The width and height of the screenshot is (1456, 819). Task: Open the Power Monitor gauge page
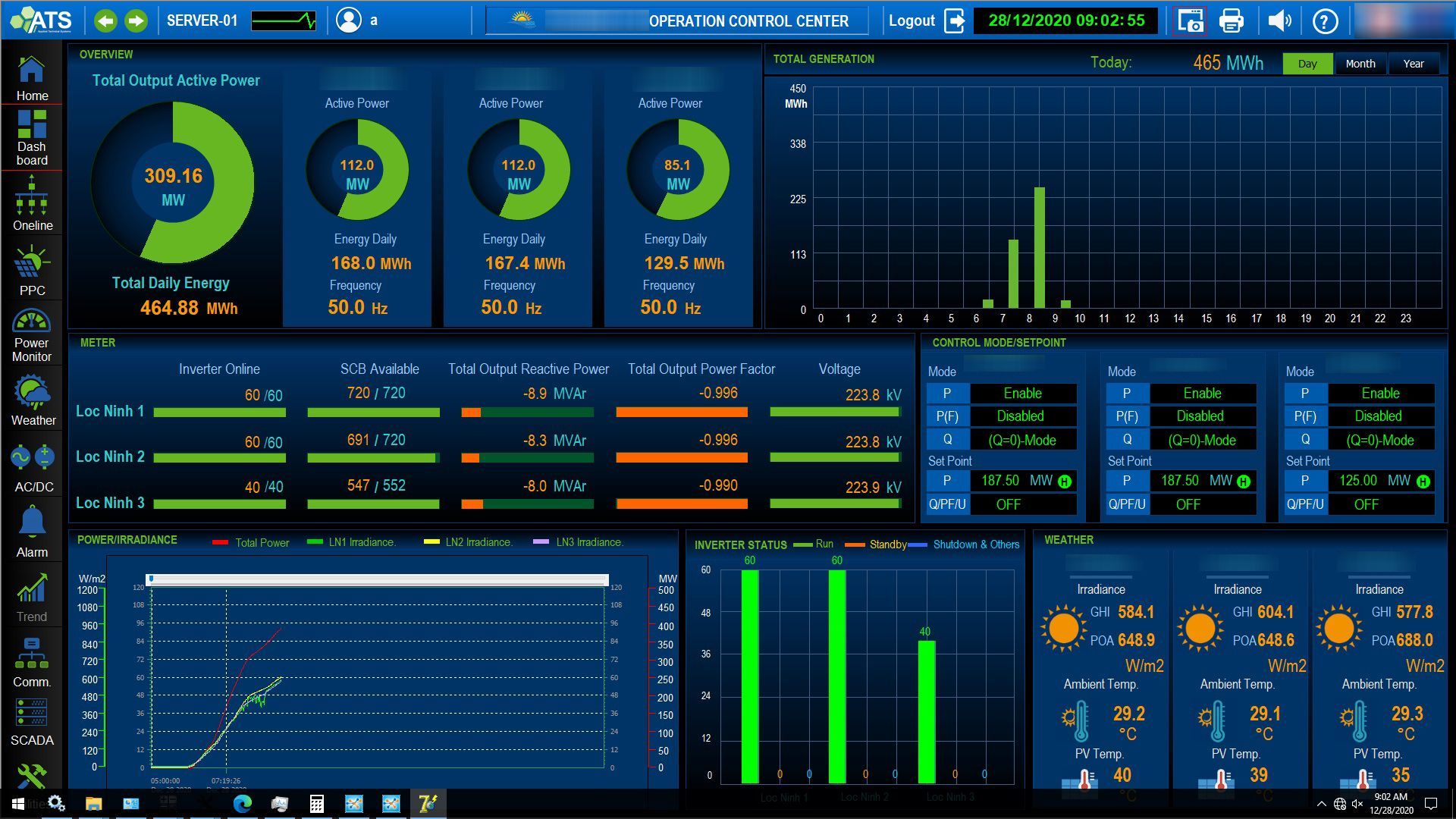click(x=32, y=335)
